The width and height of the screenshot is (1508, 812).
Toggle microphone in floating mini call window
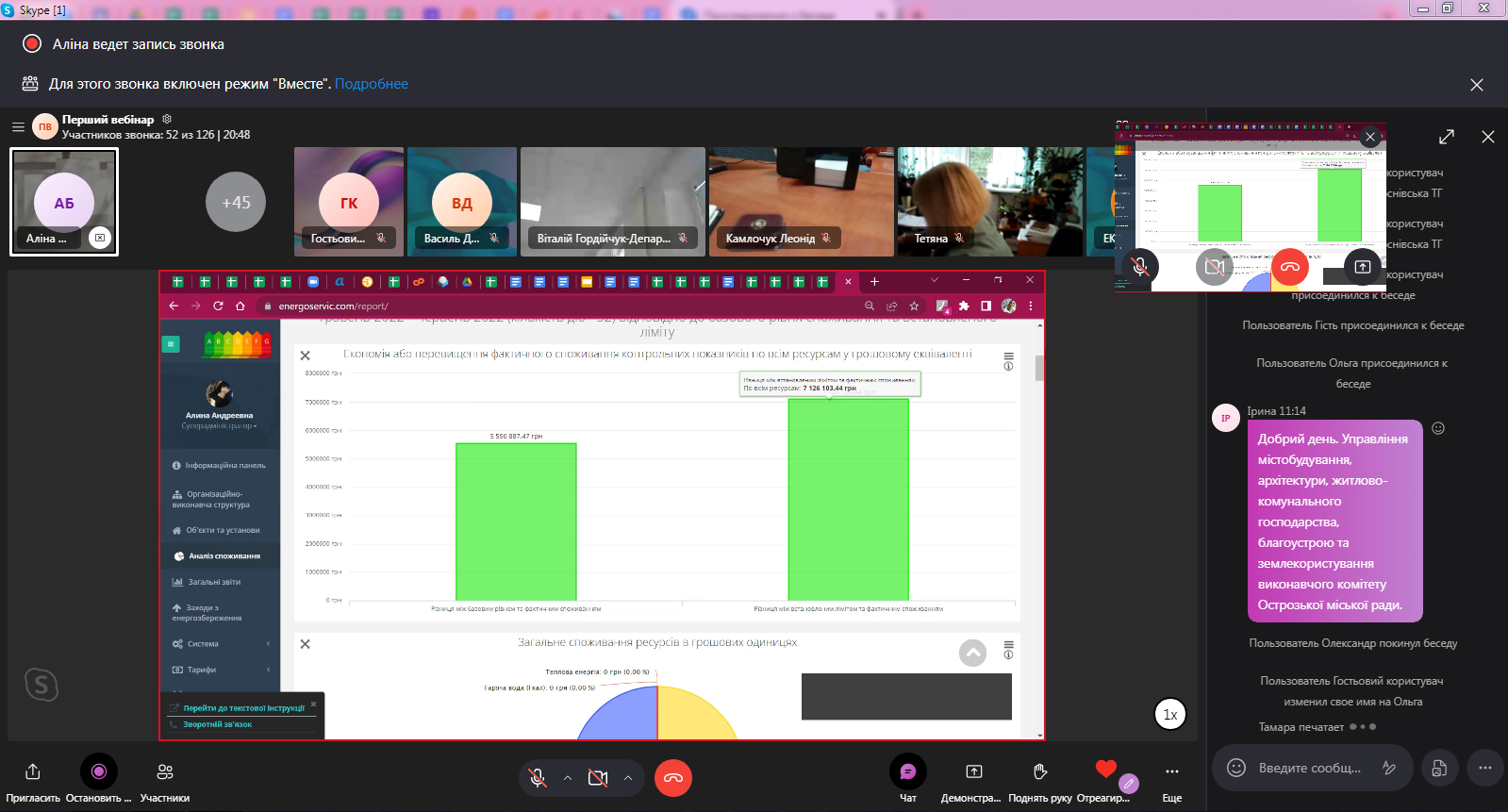(1140, 267)
